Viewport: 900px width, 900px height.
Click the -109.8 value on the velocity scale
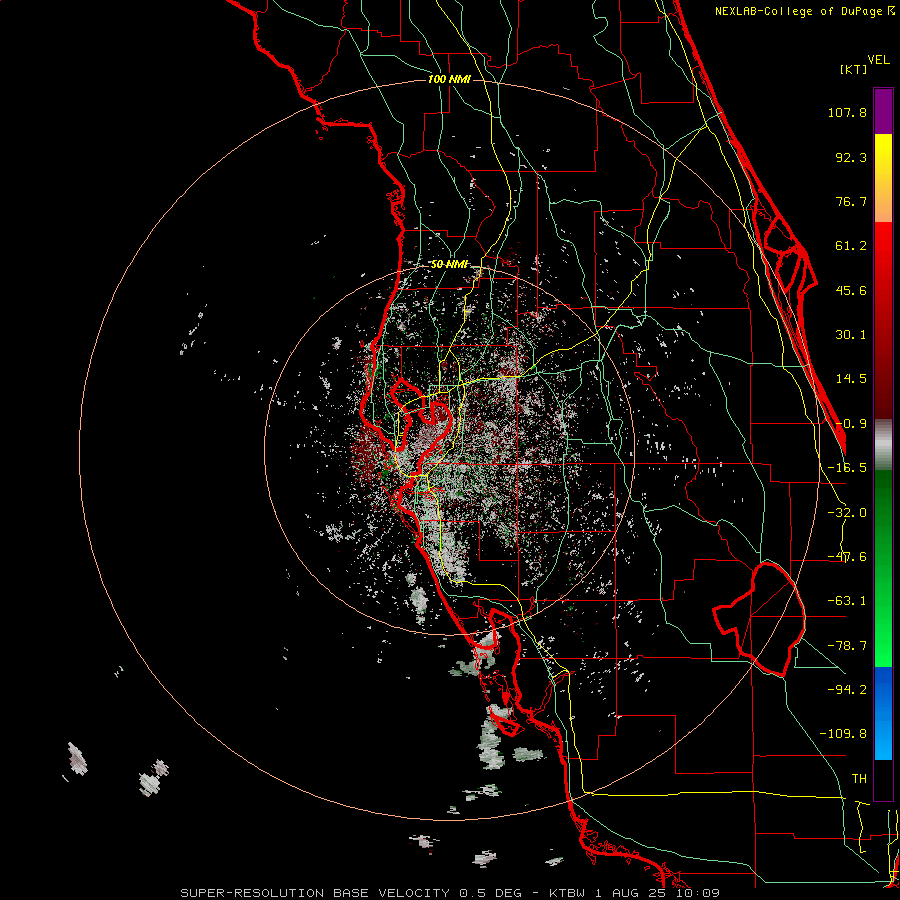(844, 734)
